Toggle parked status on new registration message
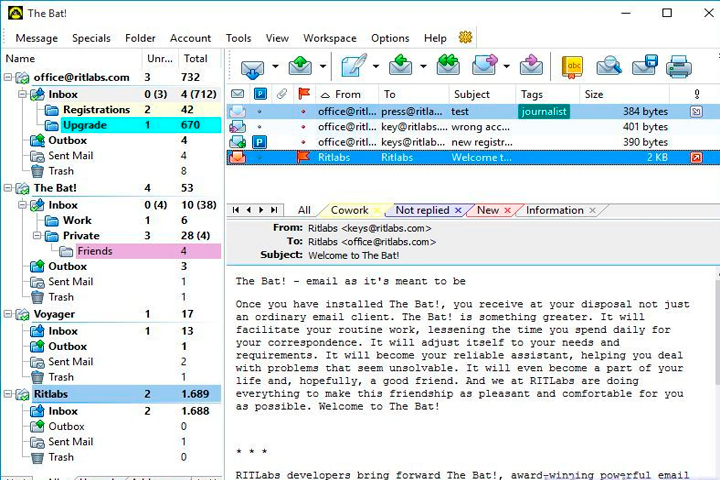The height and width of the screenshot is (480, 720). click(259, 142)
